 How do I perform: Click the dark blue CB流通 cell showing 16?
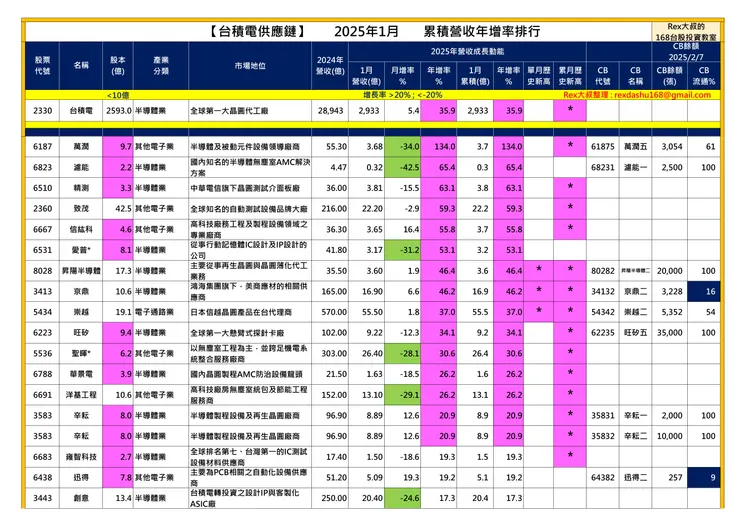click(704, 291)
